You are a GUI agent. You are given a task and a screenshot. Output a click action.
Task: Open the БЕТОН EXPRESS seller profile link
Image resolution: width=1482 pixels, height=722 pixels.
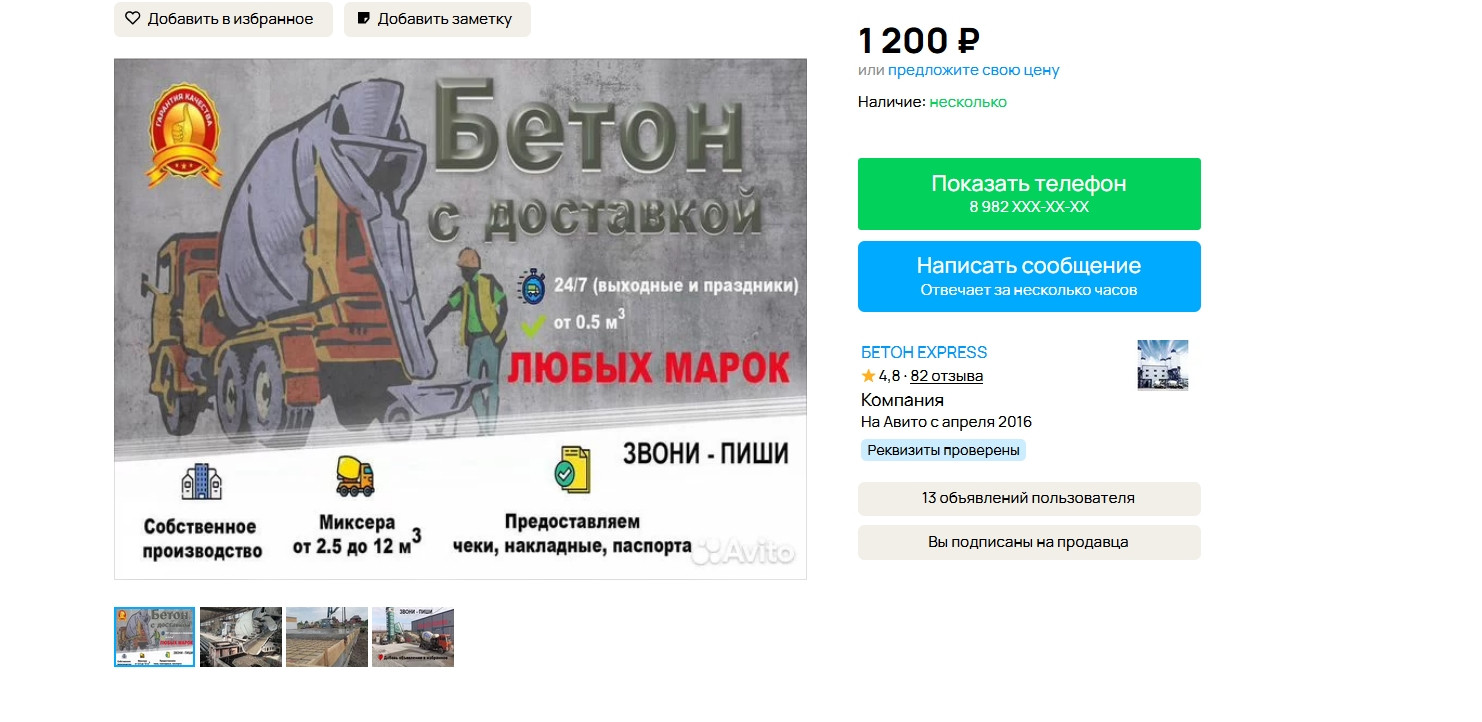924,352
